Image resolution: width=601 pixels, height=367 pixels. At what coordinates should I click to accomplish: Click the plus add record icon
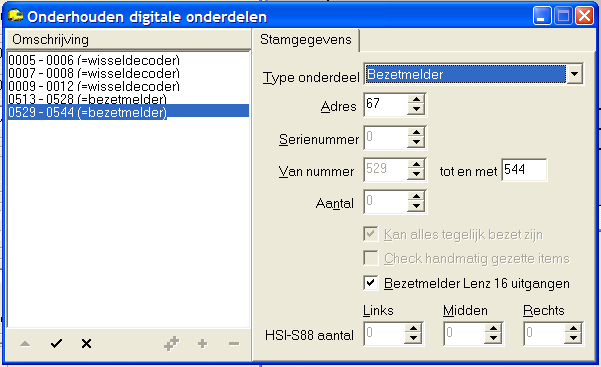pos(202,344)
